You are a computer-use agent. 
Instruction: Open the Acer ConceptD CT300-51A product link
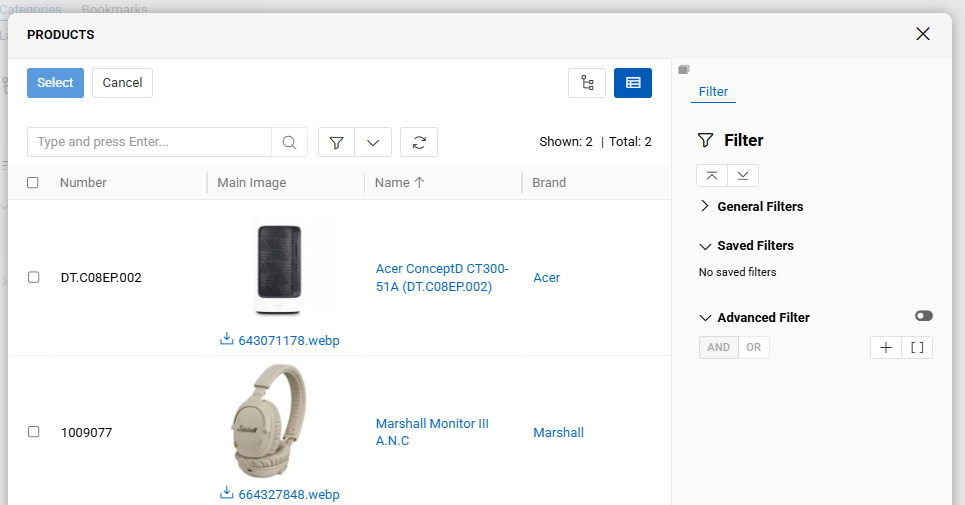(x=442, y=277)
